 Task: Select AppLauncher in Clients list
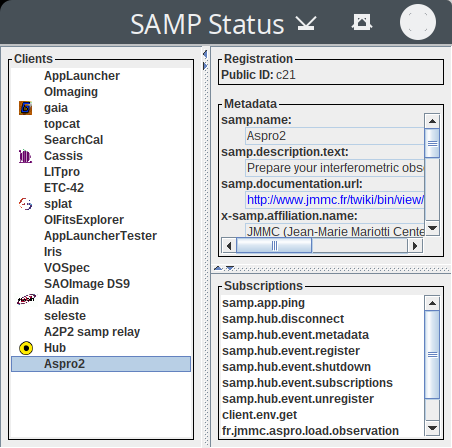pos(101,76)
